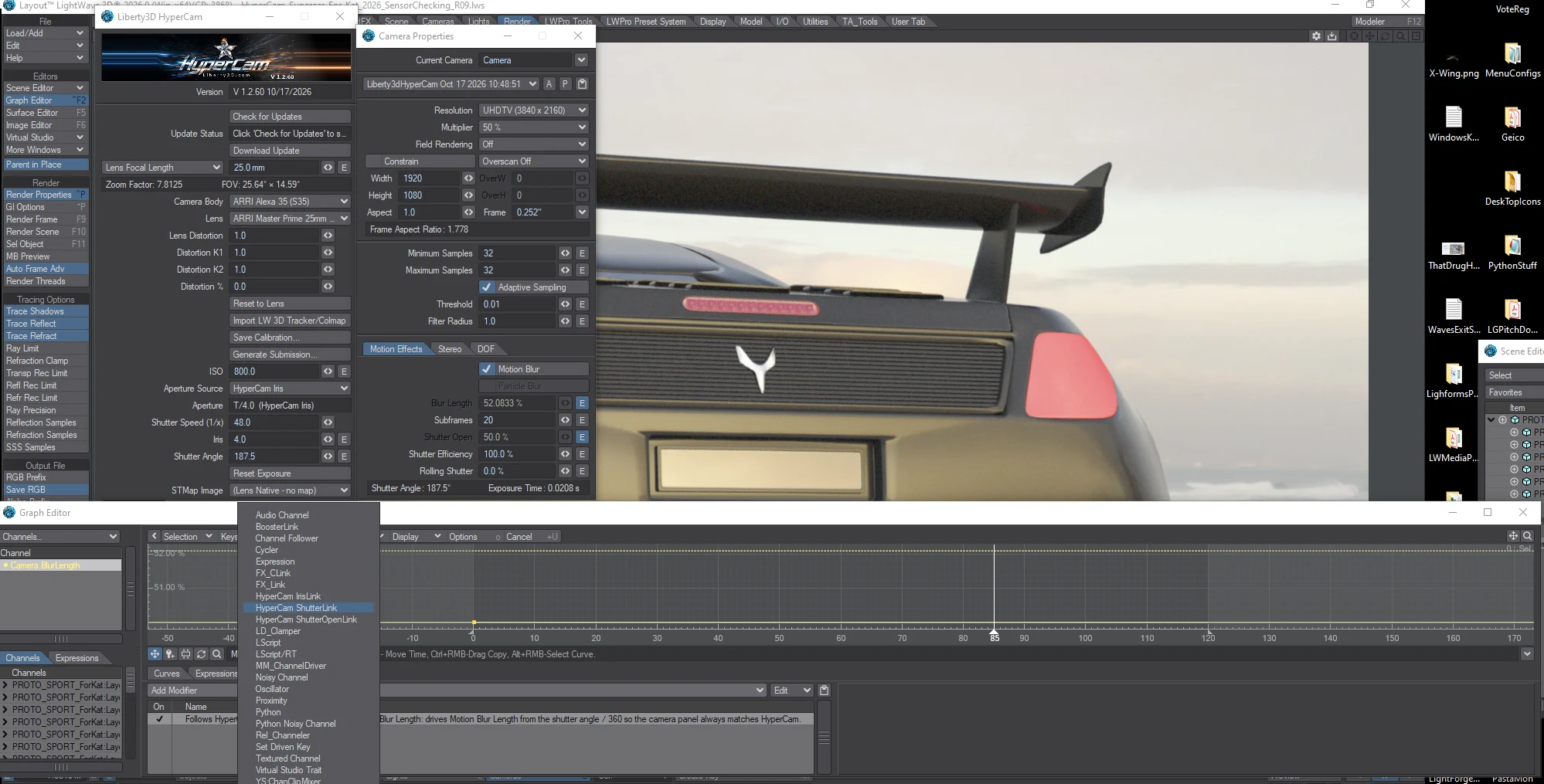Open Resolution UHDTV dropdown
1544x784 pixels.
[533, 110]
